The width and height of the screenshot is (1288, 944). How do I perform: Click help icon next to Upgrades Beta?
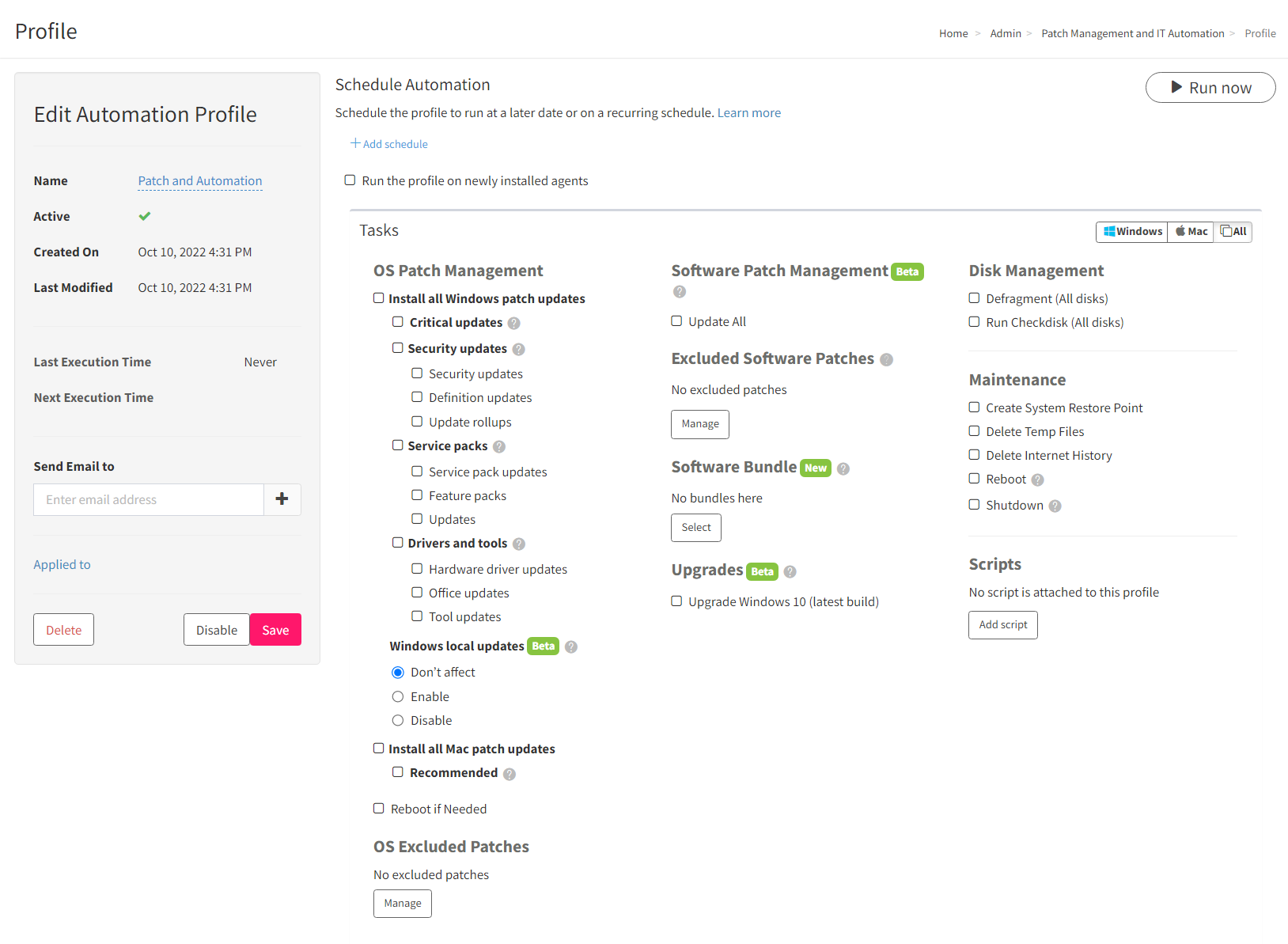[790, 571]
